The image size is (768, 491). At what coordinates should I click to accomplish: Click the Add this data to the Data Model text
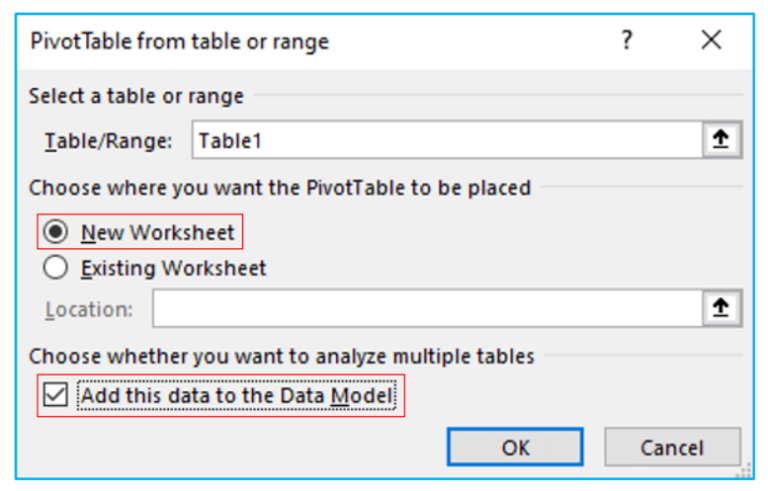(237, 395)
